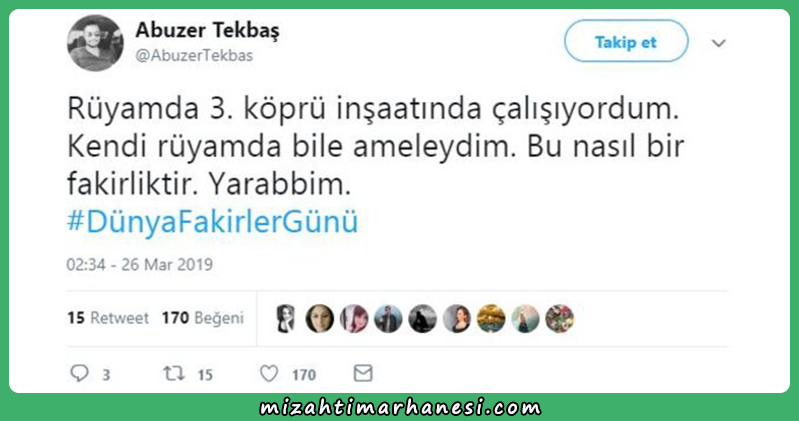Expand the tweet options chevron
799x421 pixels.
pyautogui.click(x=718, y=43)
